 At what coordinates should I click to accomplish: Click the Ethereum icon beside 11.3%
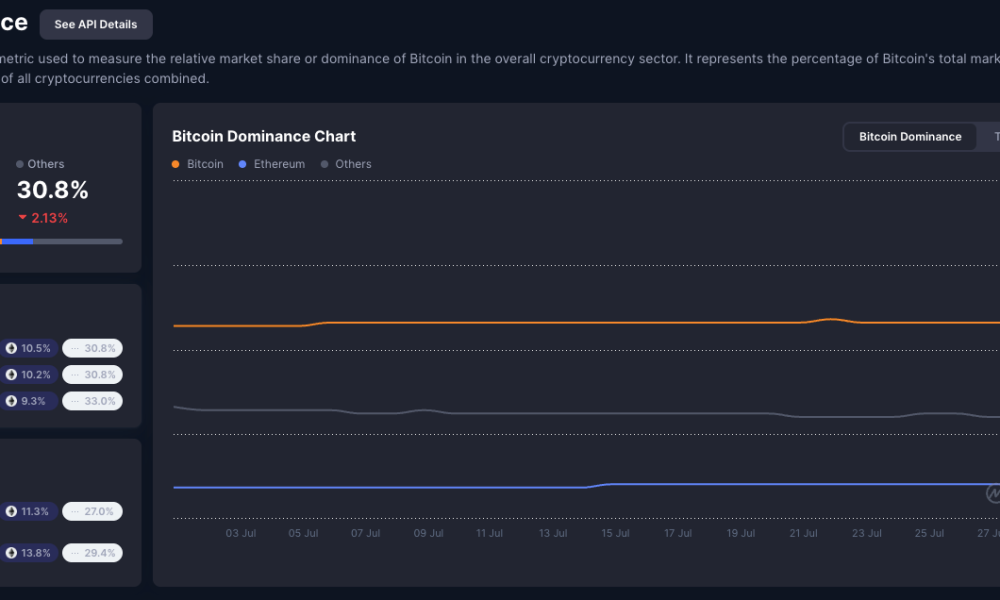(11, 511)
